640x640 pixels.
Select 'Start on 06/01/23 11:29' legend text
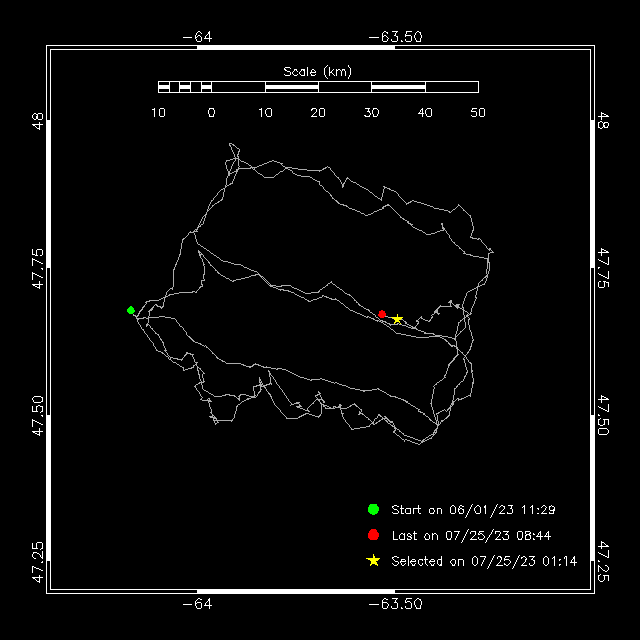tap(473, 510)
